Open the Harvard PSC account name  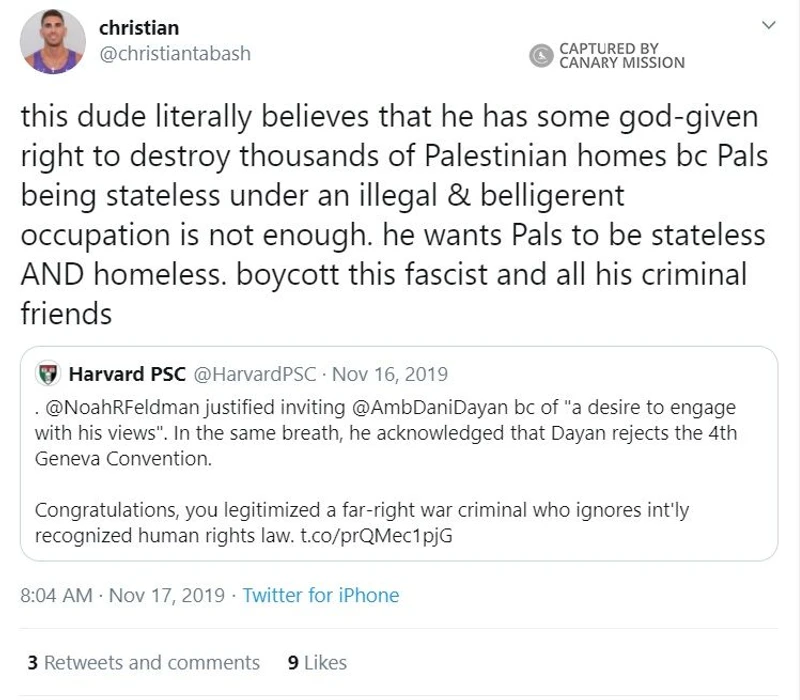coord(127,374)
